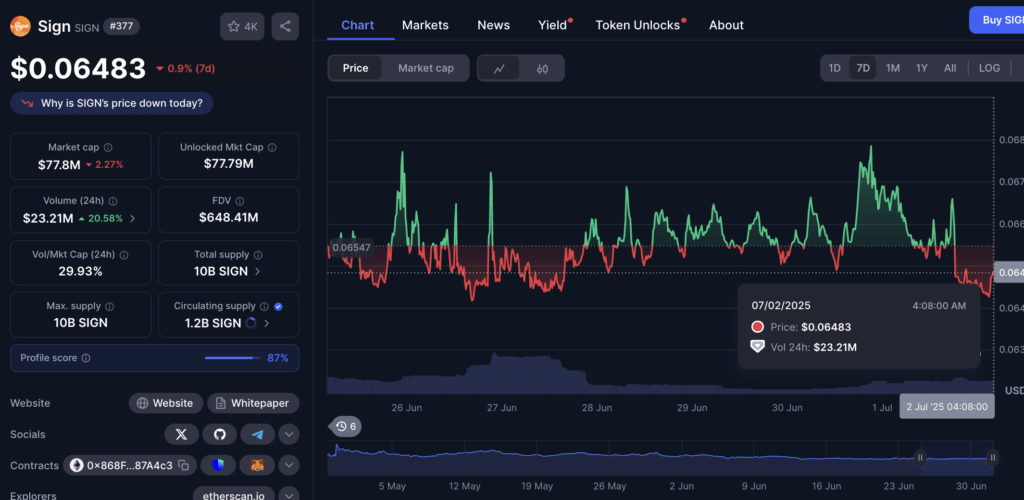Click the circulating supply verified badge
Viewport: 1024px width, 500px height.
pyautogui.click(x=278, y=306)
